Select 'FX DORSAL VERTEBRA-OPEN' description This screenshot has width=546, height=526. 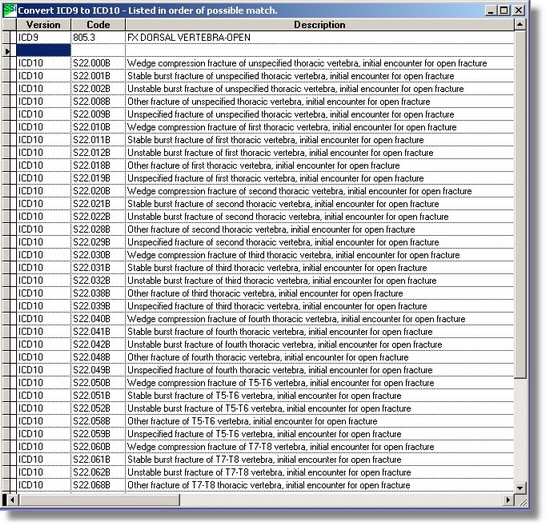(320, 38)
